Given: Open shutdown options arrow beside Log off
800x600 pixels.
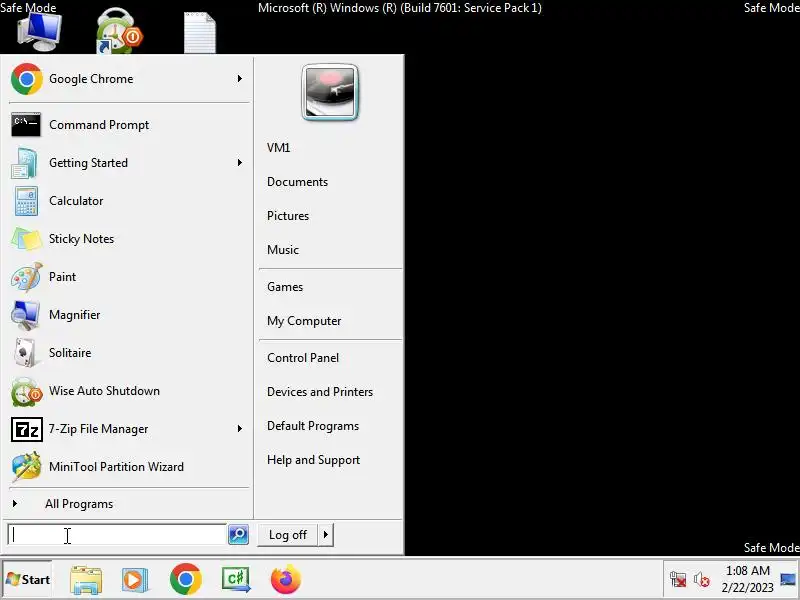Looking at the screenshot, I should click(x=326, y=535).
